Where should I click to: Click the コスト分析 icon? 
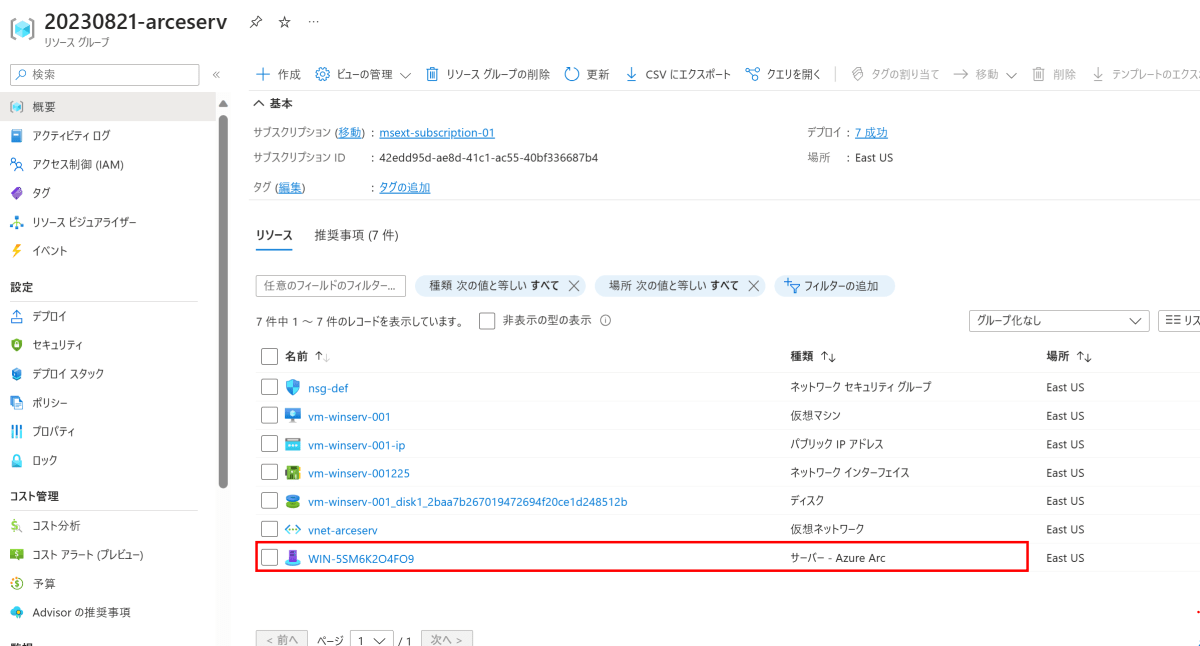[16, 526]
